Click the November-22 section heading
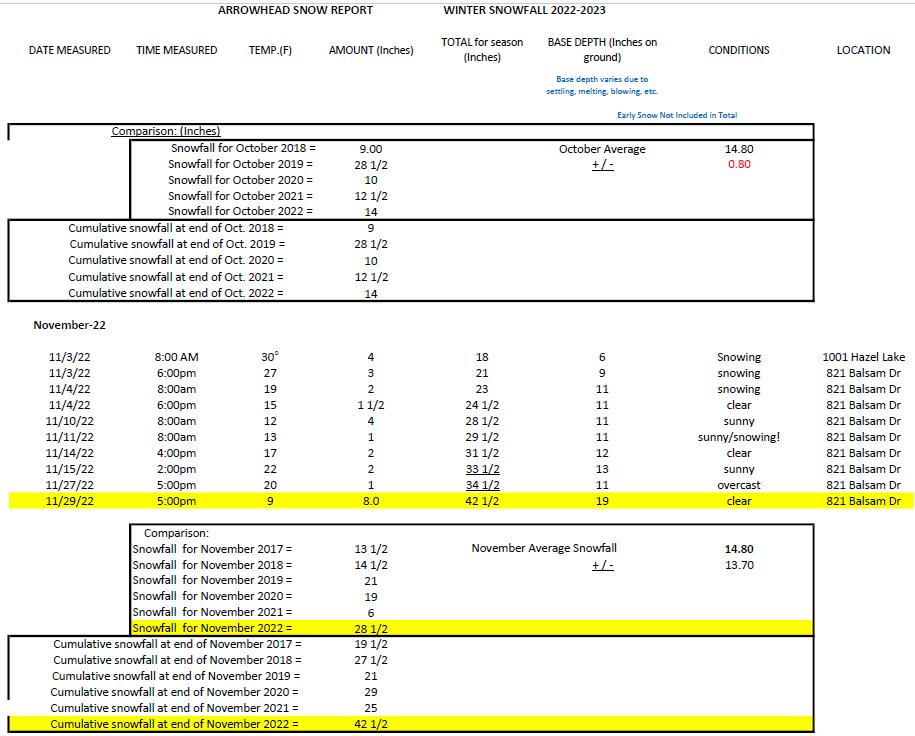 point(69,325)
